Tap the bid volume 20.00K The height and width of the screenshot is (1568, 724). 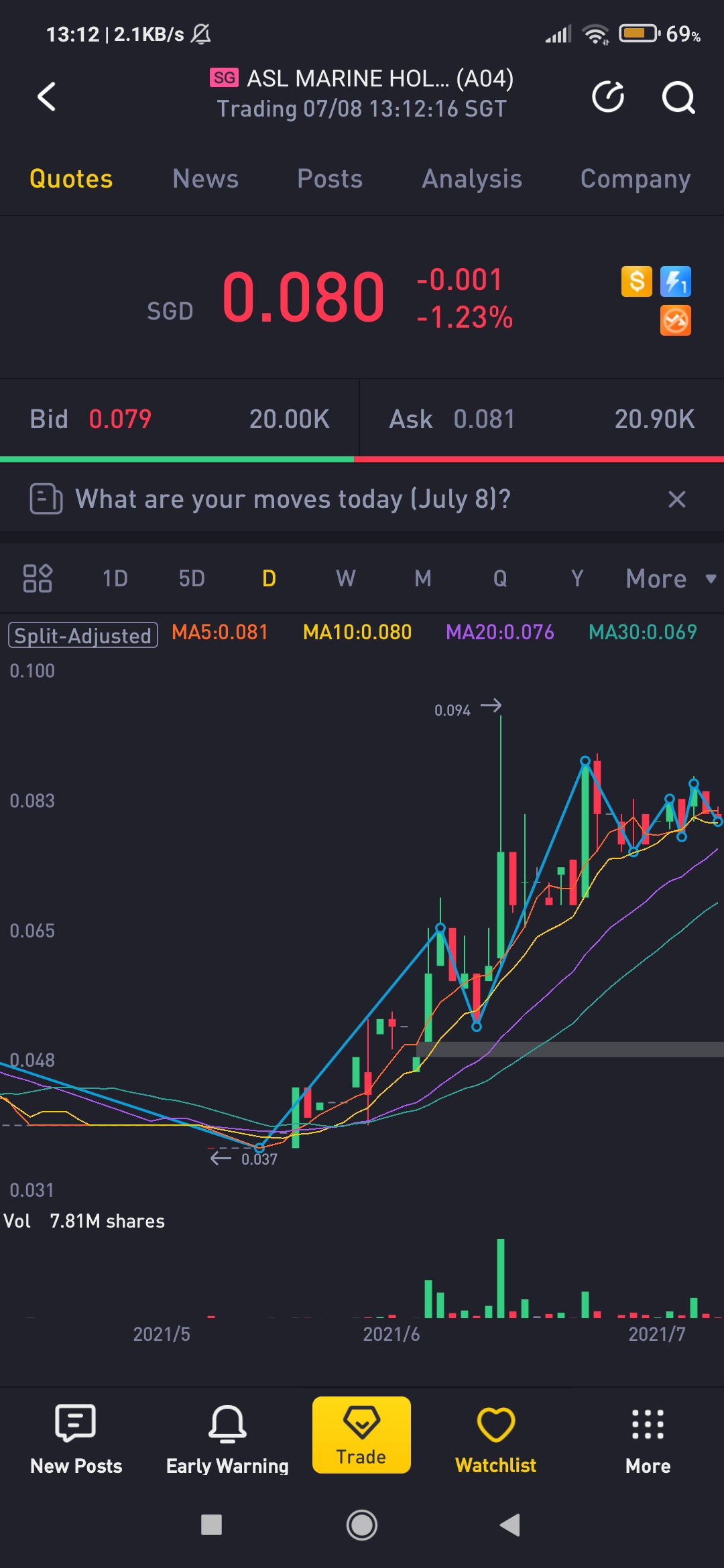[290, 419]
